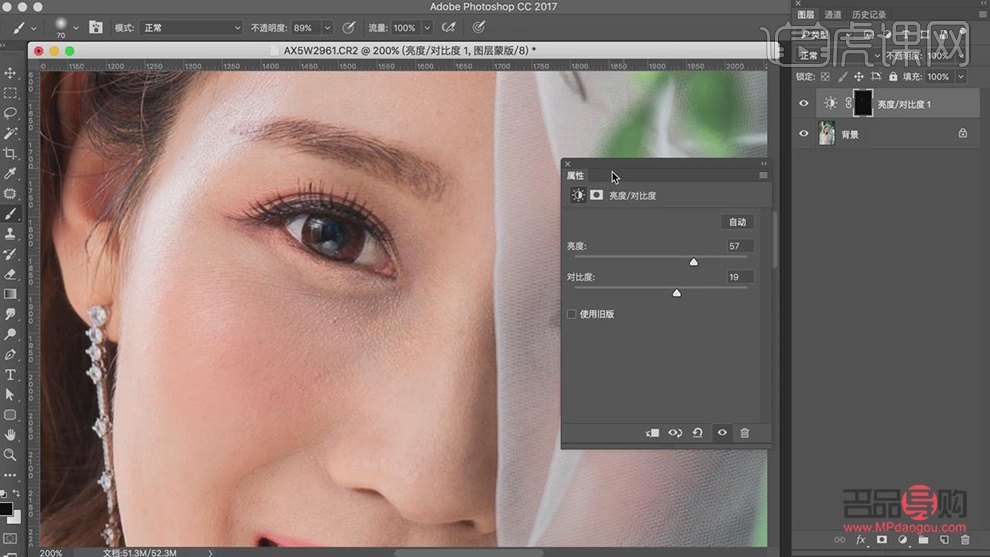Click the layer mask icon in Properties header
Screen dimensions: 990x557
(x=596, y=195)
